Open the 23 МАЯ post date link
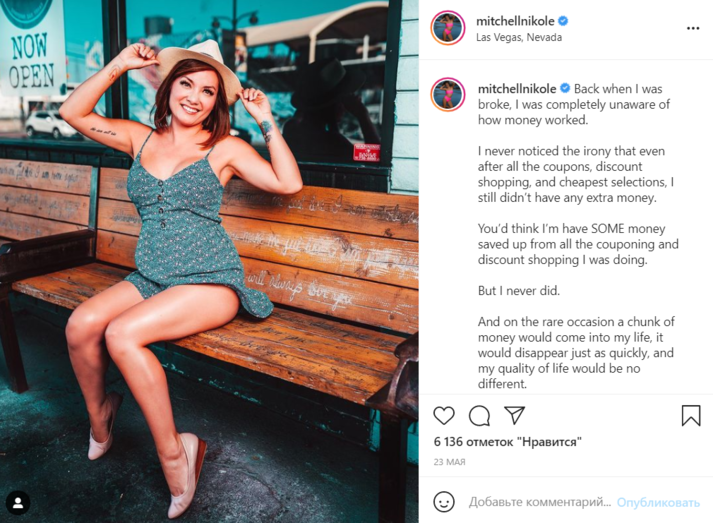The image size is (713, 523). coord(448,461)
